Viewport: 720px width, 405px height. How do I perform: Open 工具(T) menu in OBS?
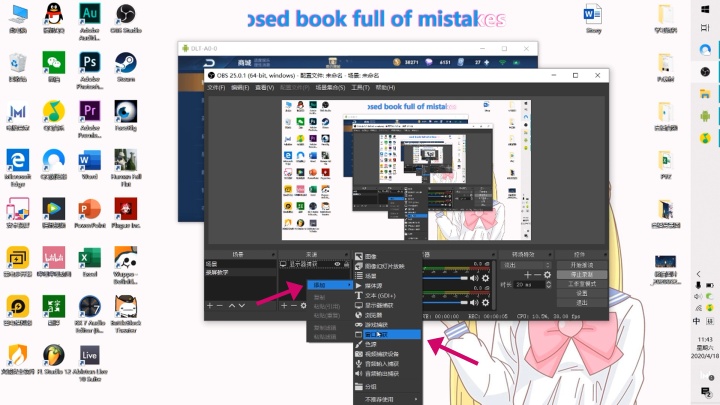[x=360, y=87]
